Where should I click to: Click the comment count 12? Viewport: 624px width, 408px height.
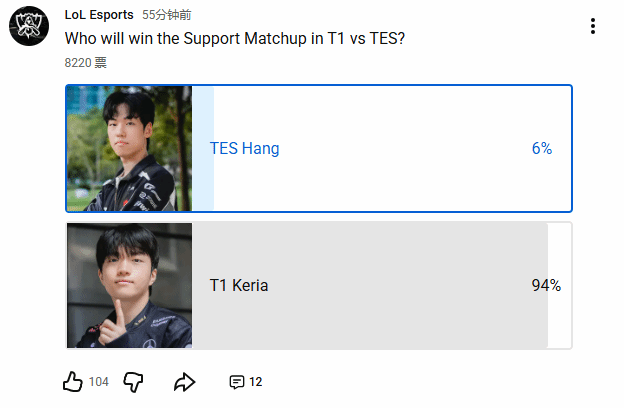pyautogui.click(x=256, y=382)
